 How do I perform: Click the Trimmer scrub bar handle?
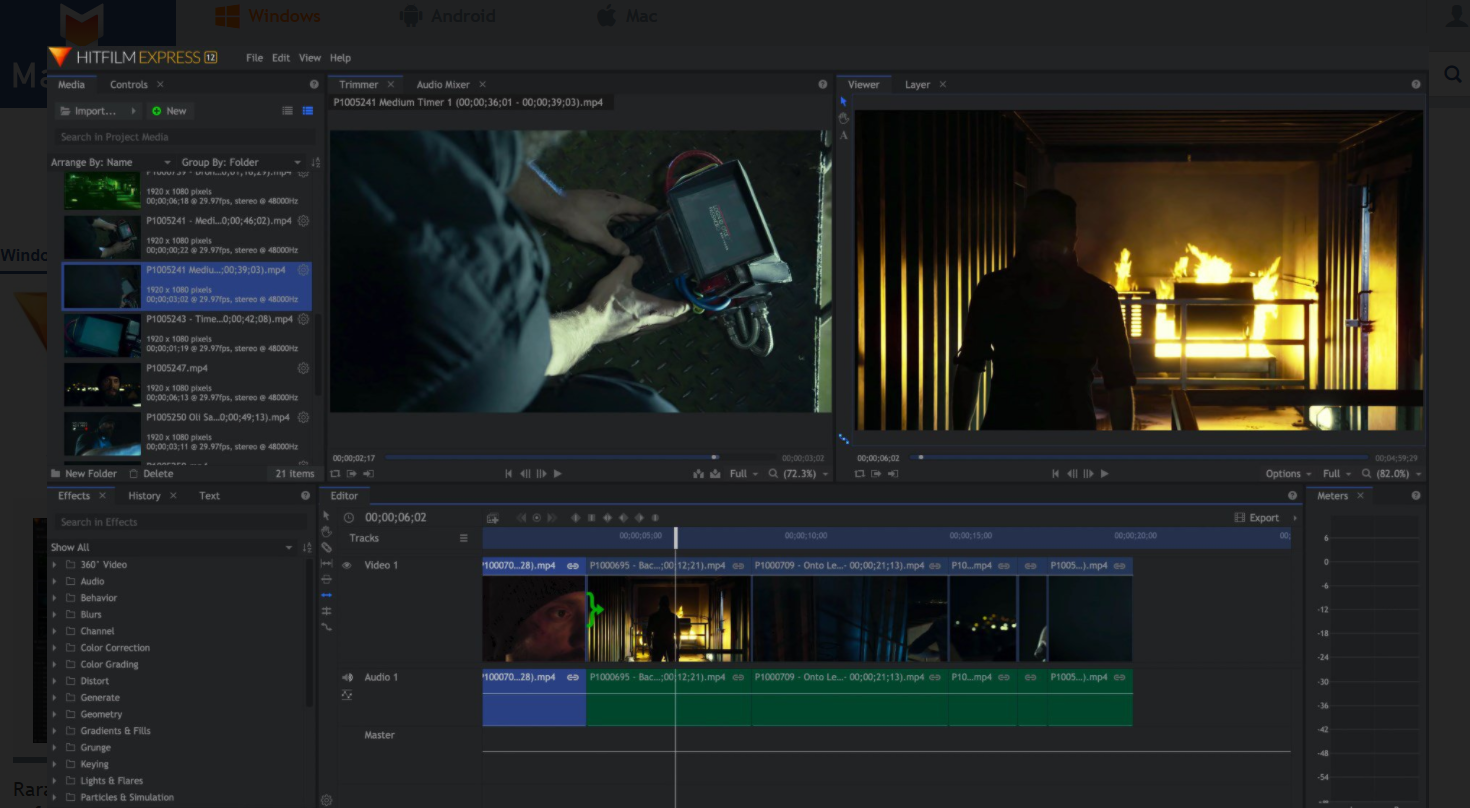[x=714, y=458]
